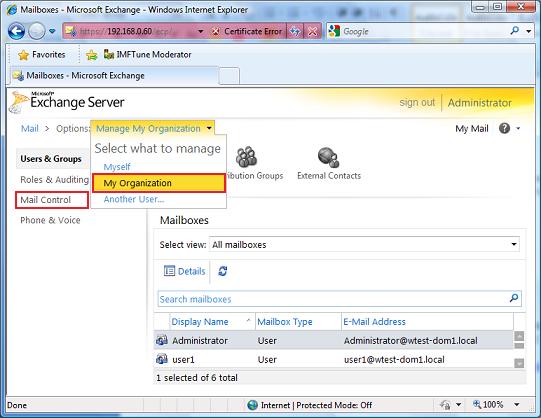Expand the Help dropdown arrow
The height and width of the screenshot is (418, 541).
[518, 129]
